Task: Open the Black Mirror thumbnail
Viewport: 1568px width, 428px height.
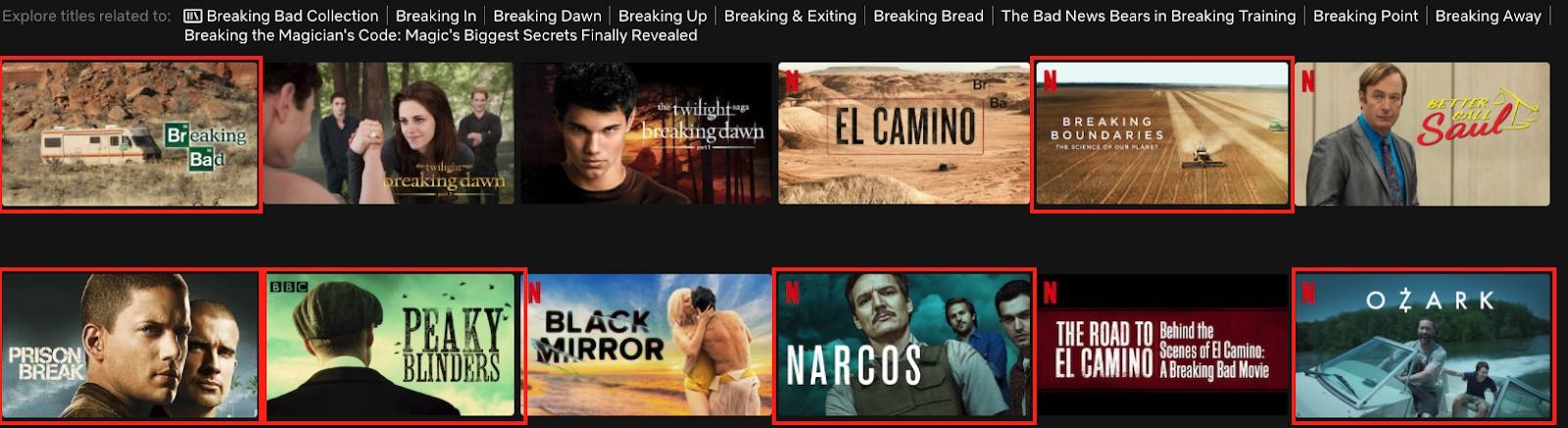Action: (648, 346)
